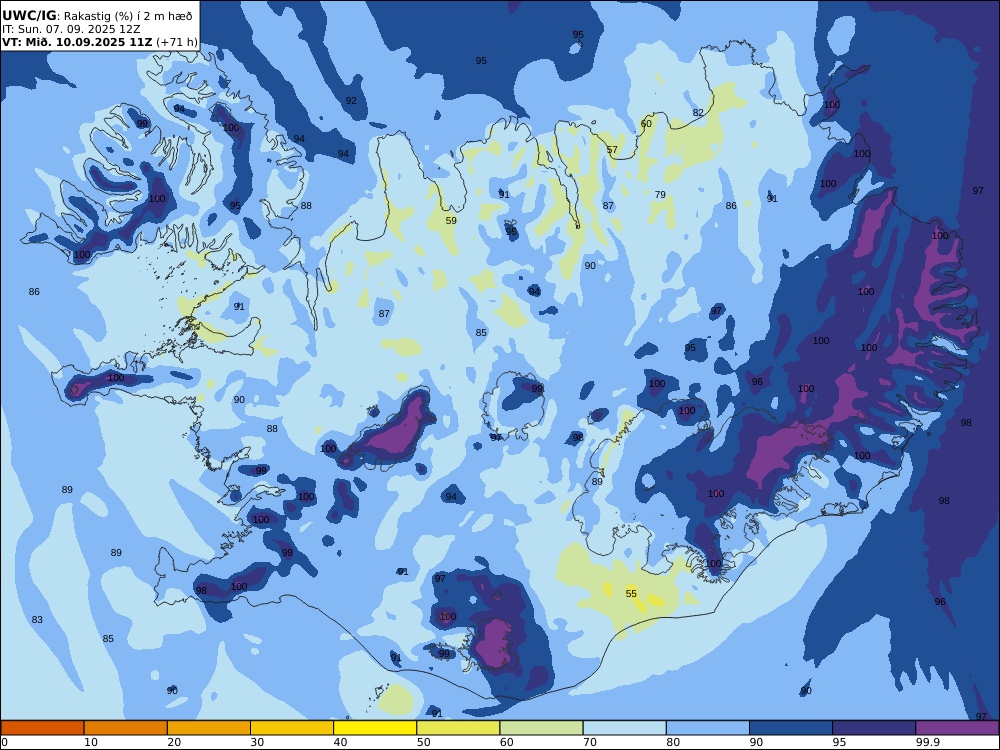Click the '83' humidity value on the map
Viewport: 1000px width, 750px height.
tap(37, 620)
